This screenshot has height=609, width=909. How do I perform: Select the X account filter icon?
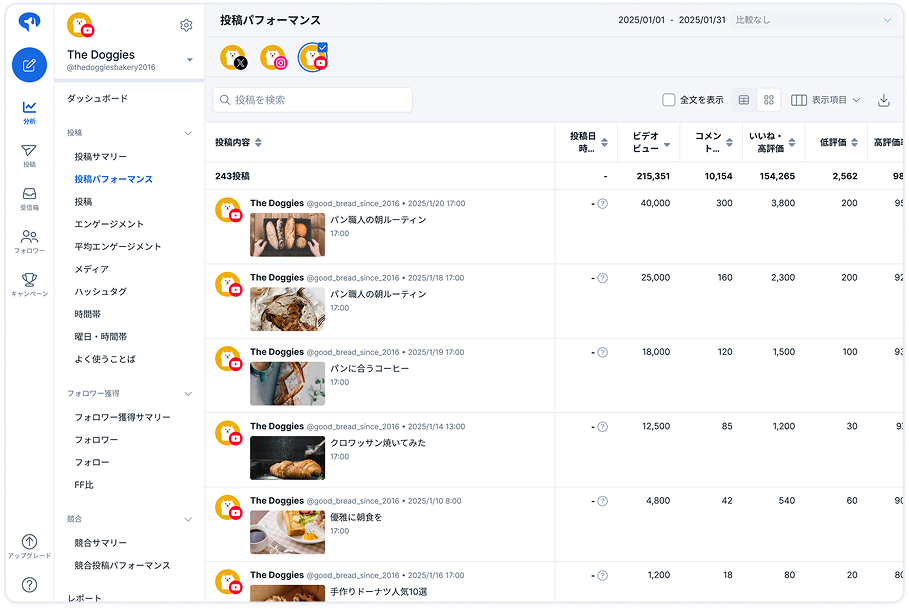[x=234, y=58]
